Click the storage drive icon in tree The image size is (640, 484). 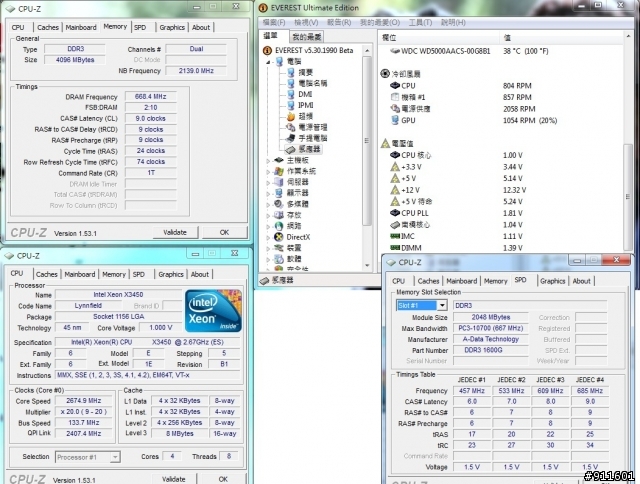pyautogui.click(x=279, y=215)
